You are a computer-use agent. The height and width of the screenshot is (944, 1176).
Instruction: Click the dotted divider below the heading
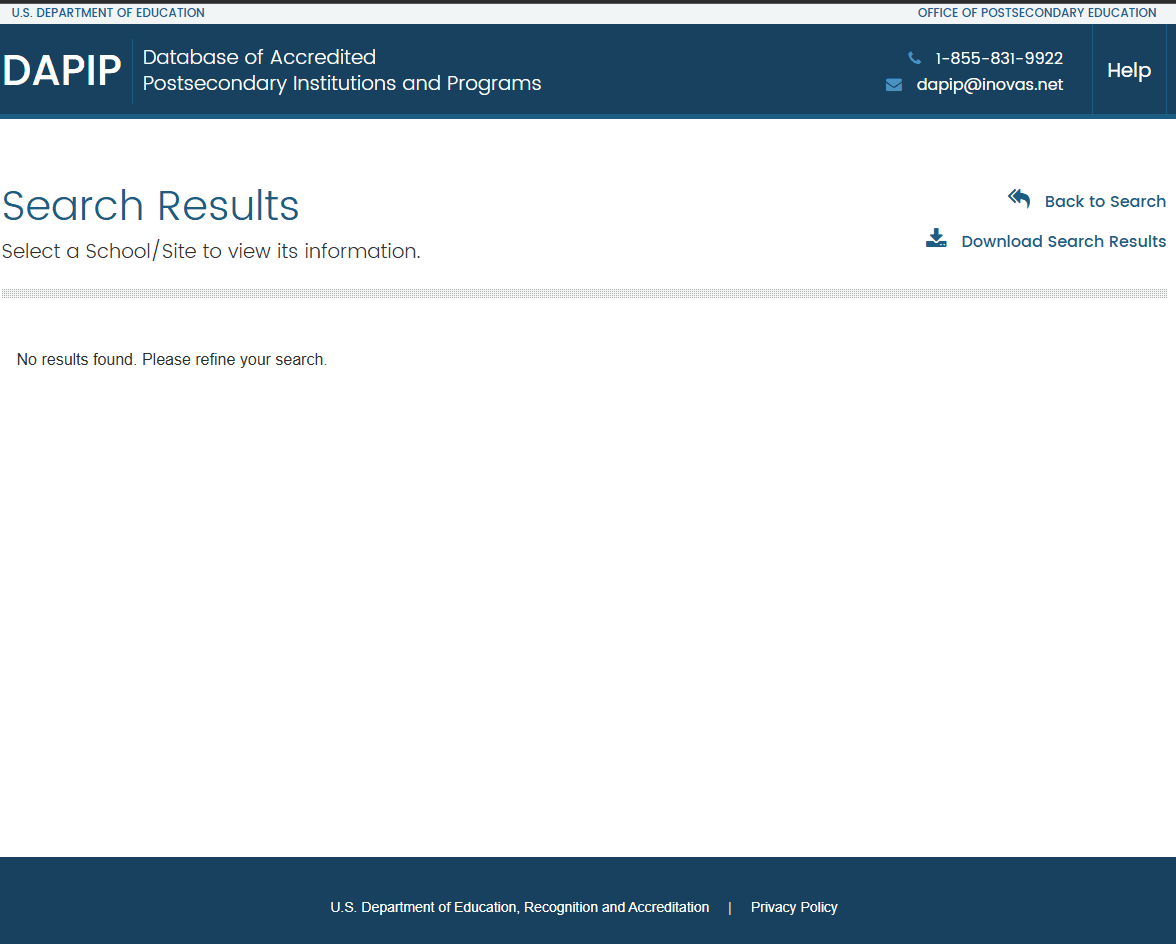pyautogui.click(x=584, y=293)
